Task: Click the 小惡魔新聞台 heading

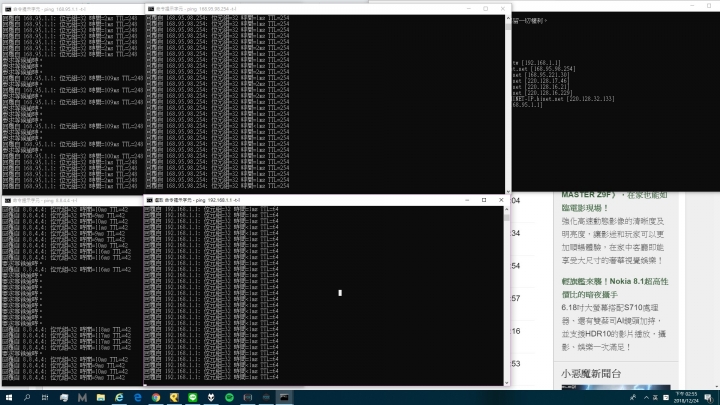Action: 591,374
